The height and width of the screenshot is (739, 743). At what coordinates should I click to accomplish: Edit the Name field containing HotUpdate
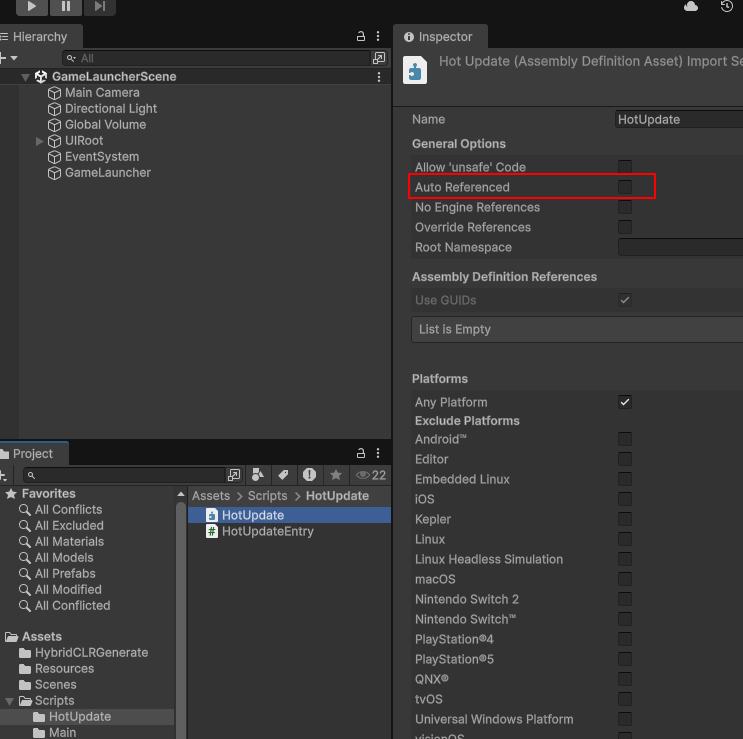pos(680,119)
